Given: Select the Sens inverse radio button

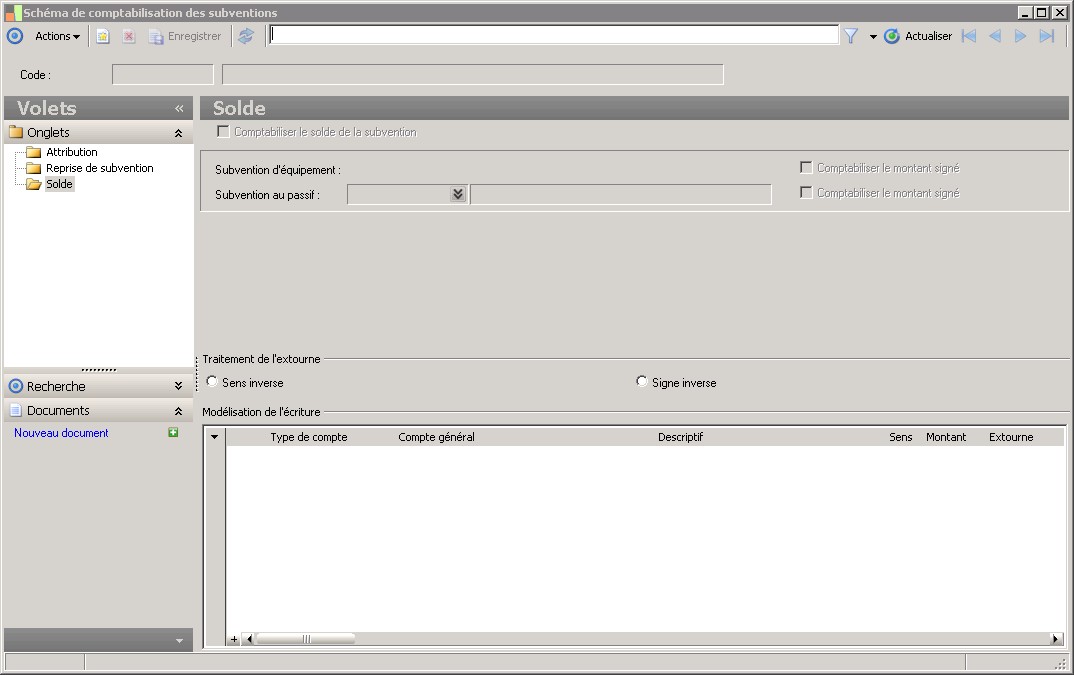Looking at the screenshot, I should point(212,381).
